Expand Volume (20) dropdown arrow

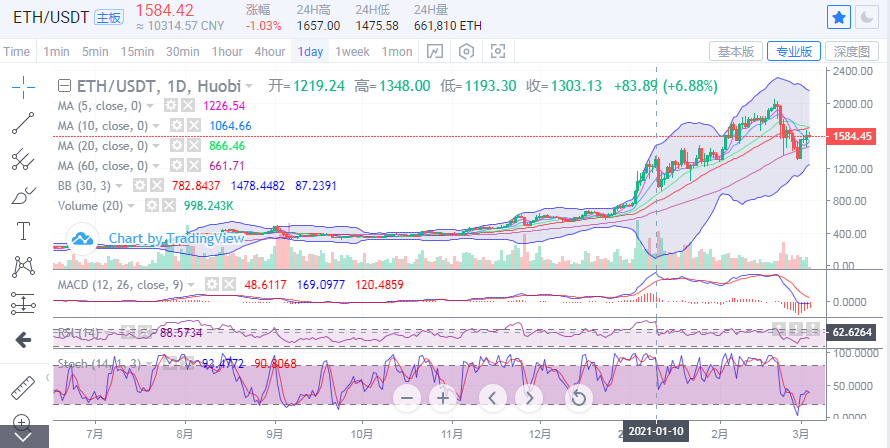point(131,206)
